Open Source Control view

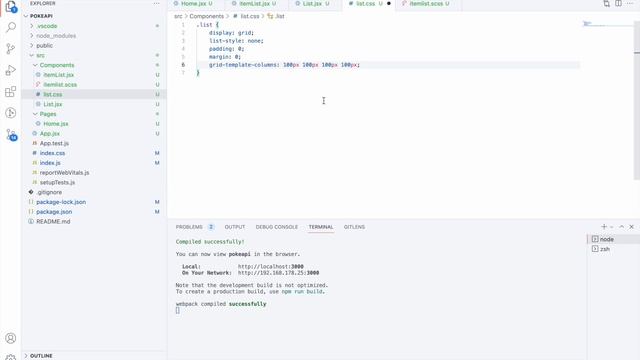(11, 49)
